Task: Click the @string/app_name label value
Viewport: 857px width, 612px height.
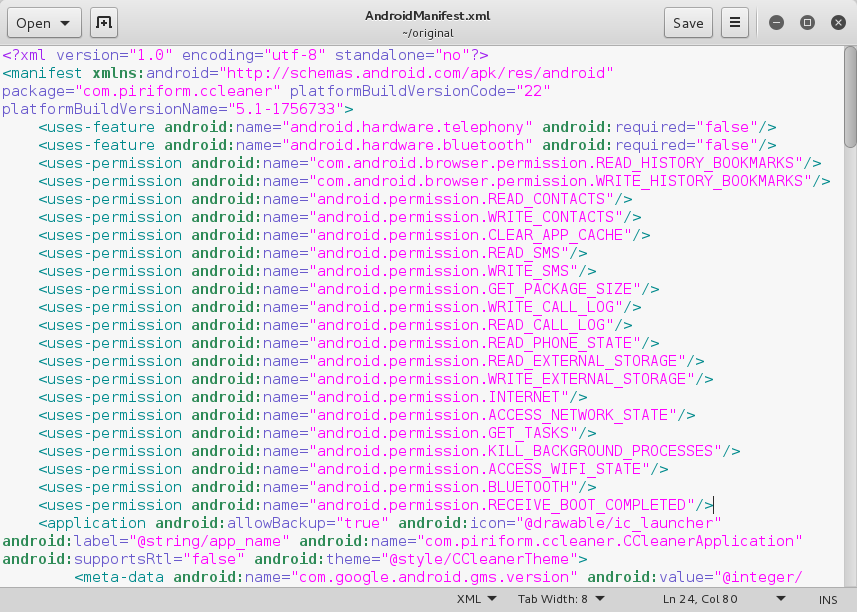Action: tap(209, 542)
